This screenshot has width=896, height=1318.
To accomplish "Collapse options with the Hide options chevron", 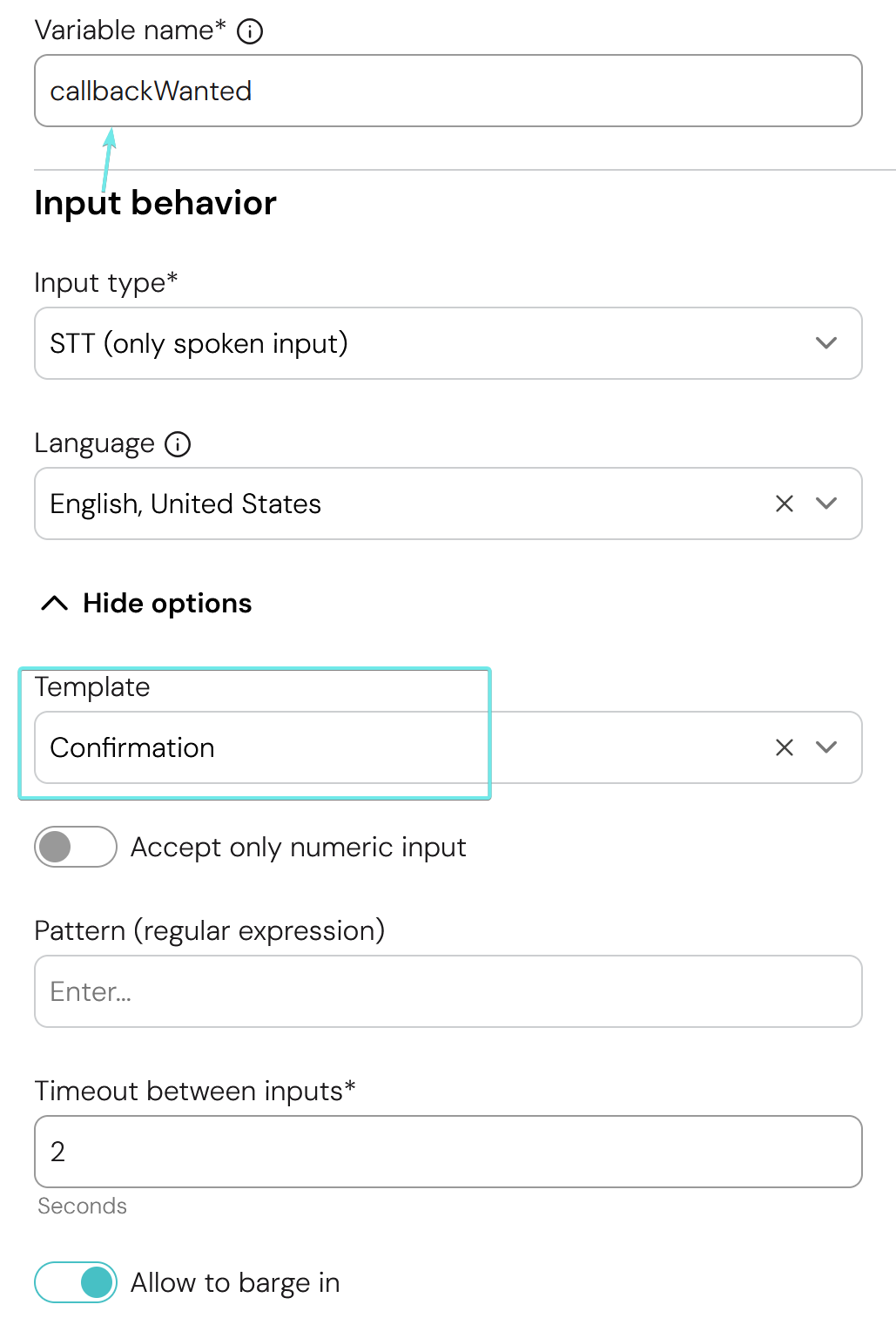I will pos(55,603).
